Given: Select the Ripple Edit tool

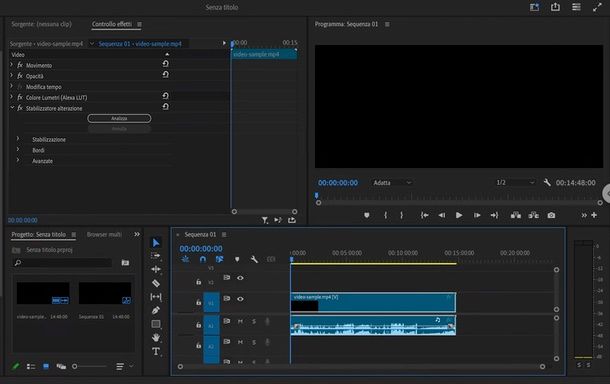Looking at the screenshot, I should [156, 269].
